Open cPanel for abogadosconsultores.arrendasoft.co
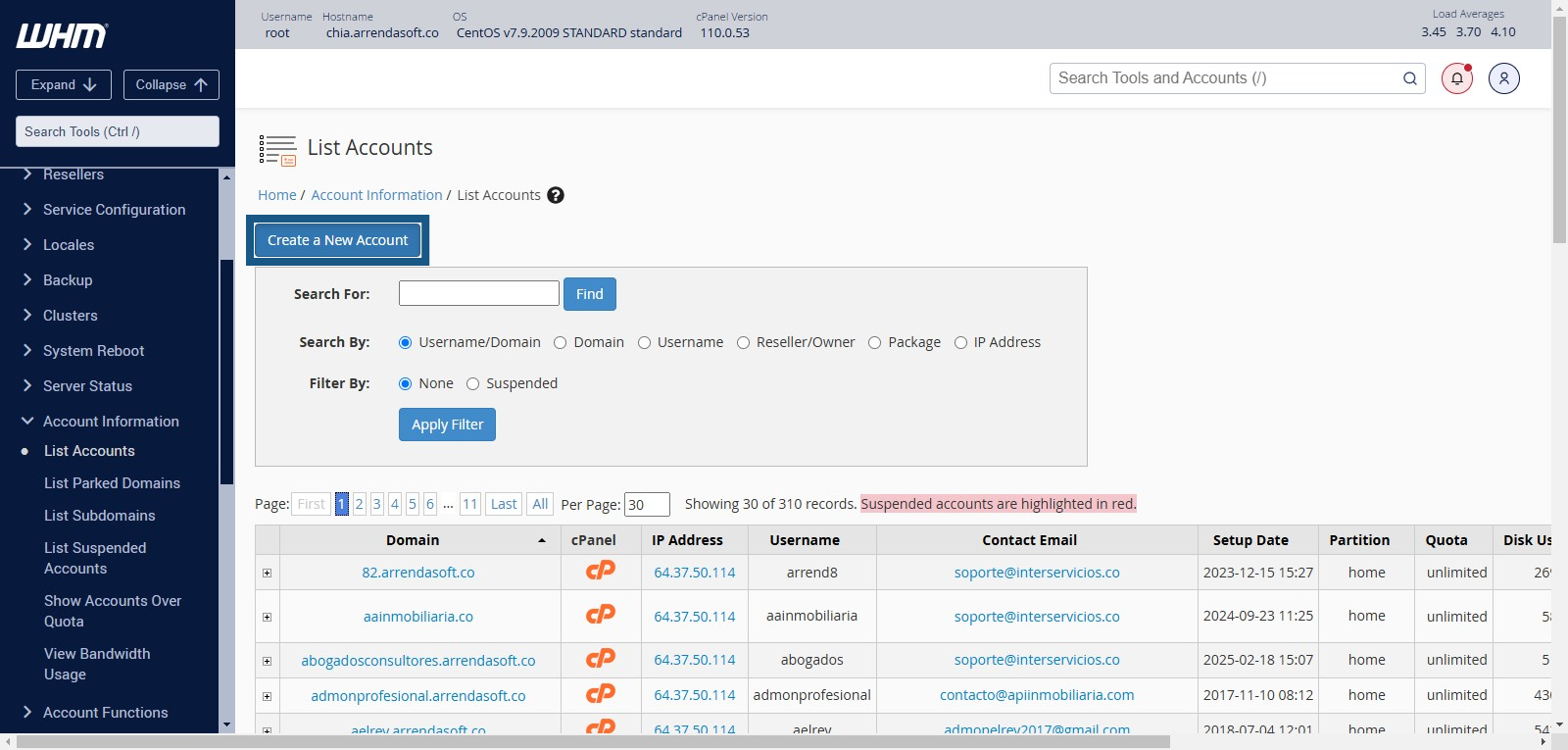1568x750 pixels. tap(600, 659)
